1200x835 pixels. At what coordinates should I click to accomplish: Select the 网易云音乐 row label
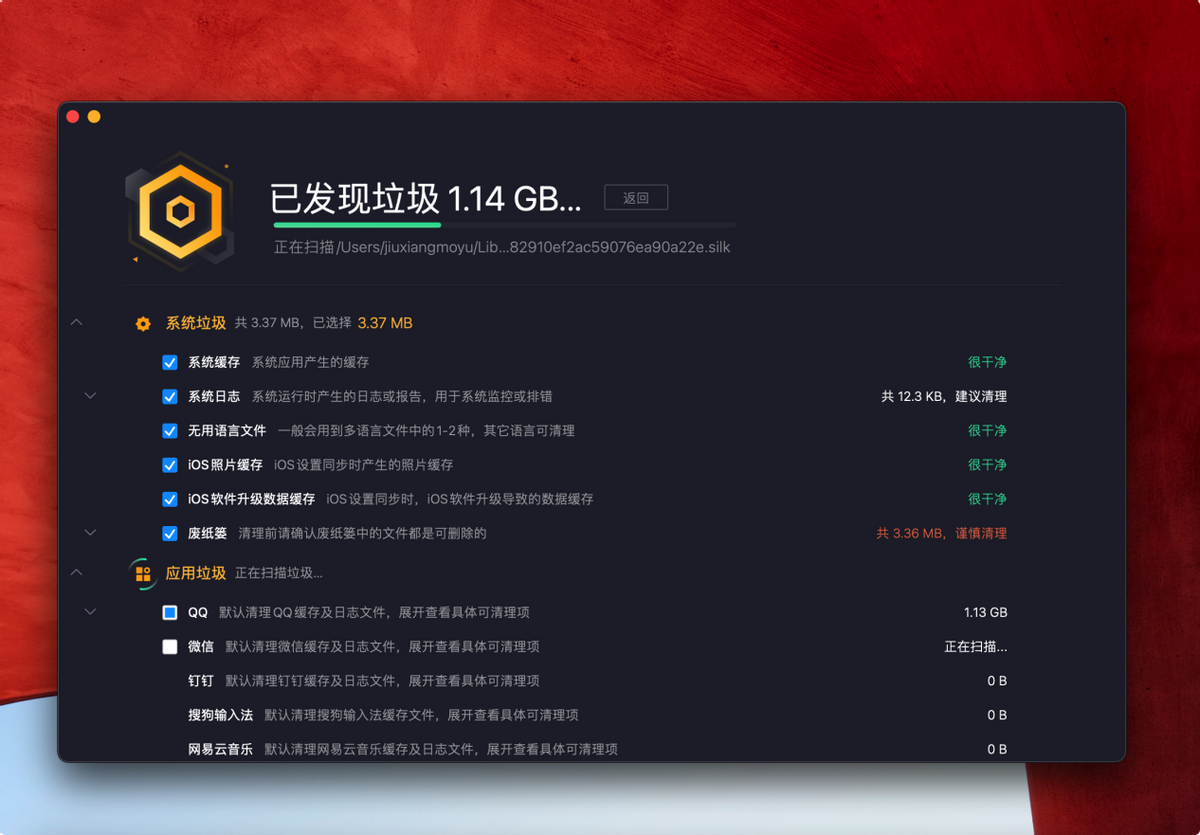coord(220,749)
